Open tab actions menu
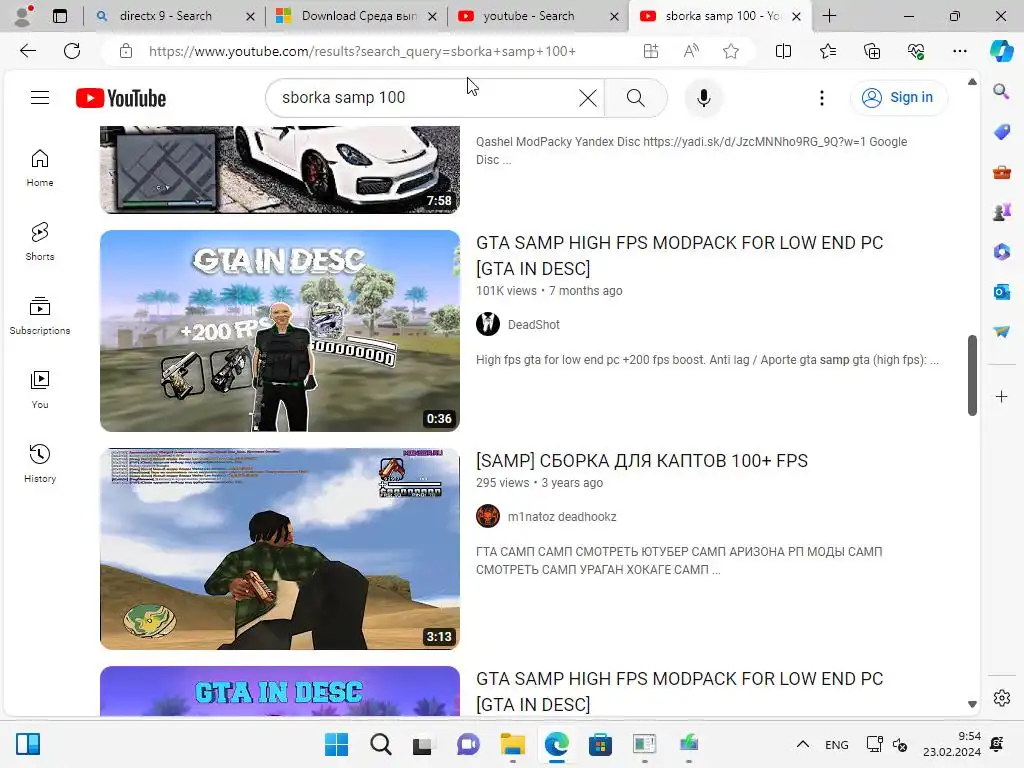Screen dimensions: 1024x768 pyautogui.click(x=59, y=16)
